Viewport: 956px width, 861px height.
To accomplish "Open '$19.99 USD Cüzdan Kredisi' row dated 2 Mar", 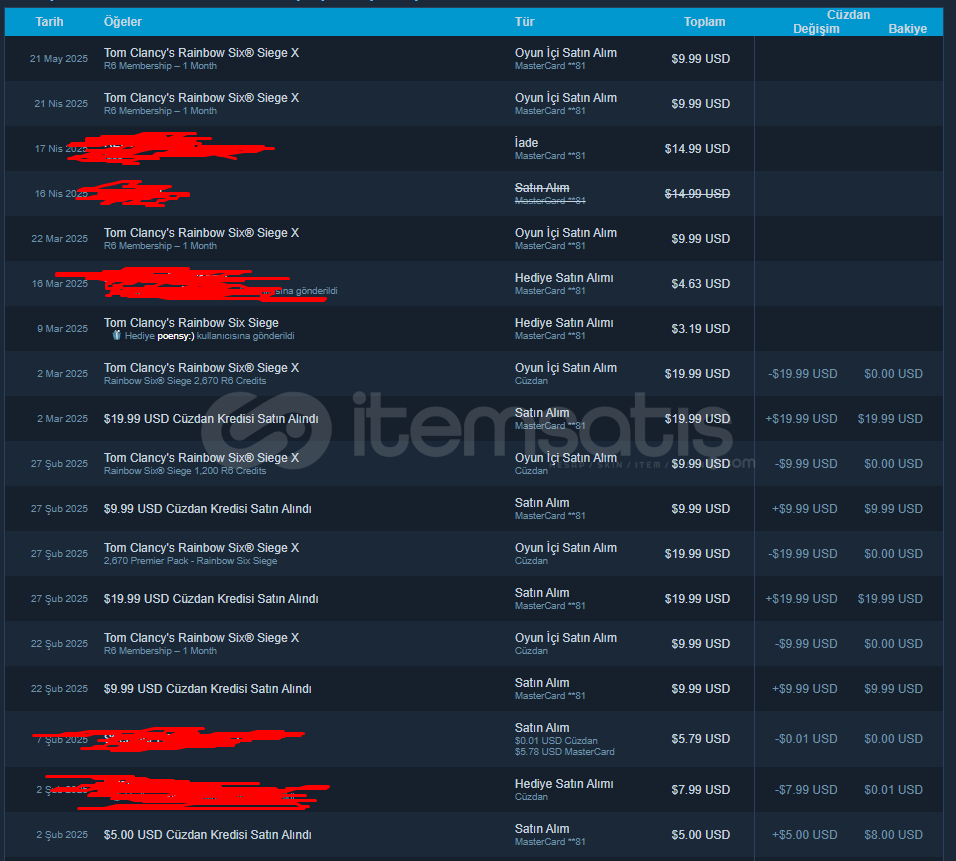I will pyautogui.click(x=474, y=419).
